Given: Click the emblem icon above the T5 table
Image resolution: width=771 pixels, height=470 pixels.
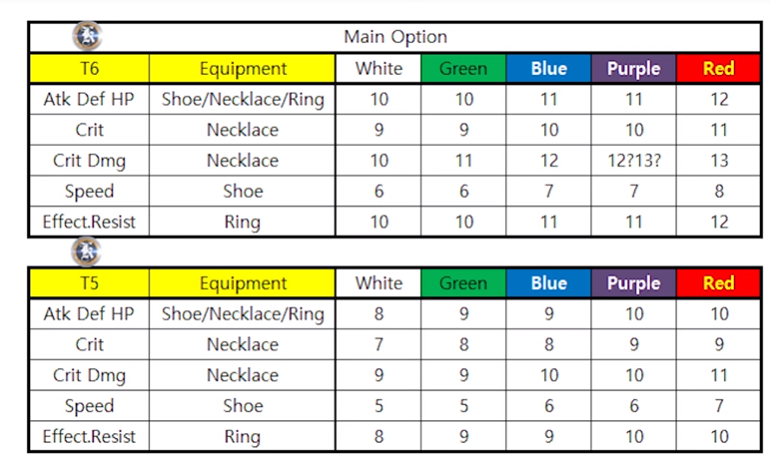Looking at the screenshot, I should coord(87,251).
